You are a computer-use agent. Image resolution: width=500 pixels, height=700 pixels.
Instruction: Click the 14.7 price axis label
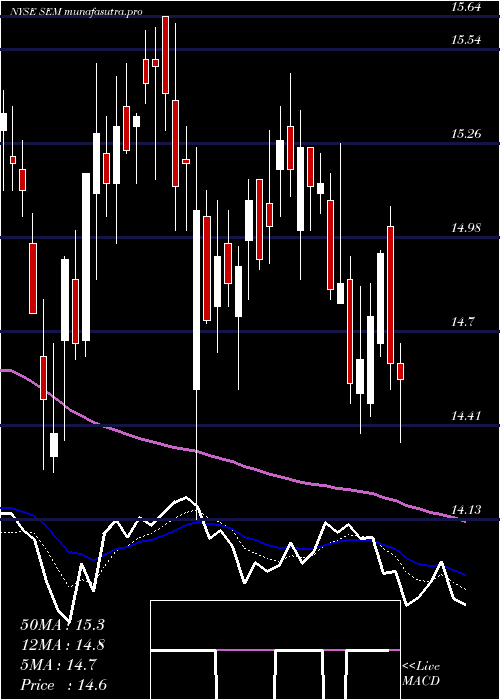point(462,322)
